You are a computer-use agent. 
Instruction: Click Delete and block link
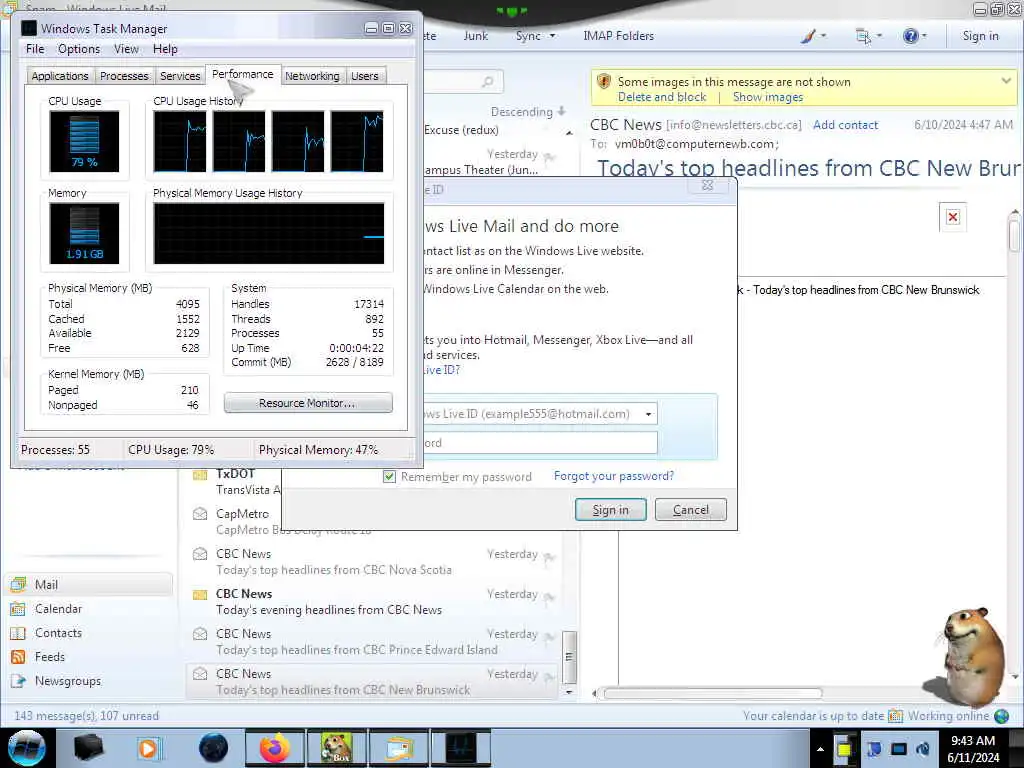662,97
